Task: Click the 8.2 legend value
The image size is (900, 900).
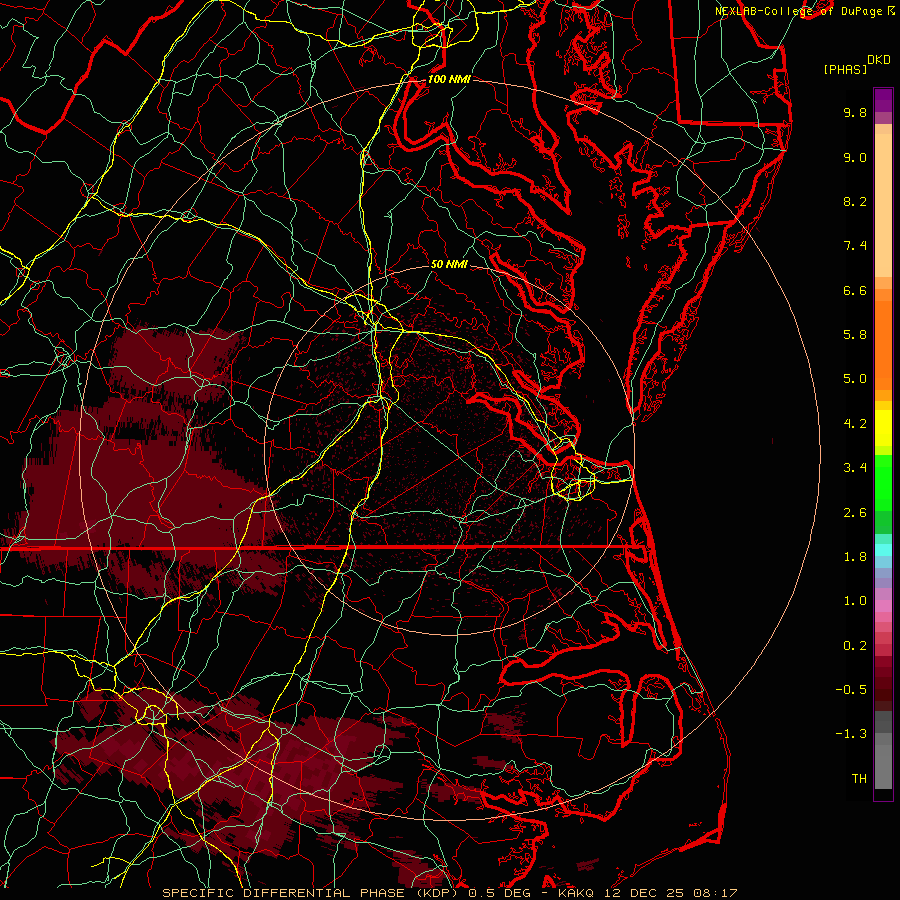Action: pyautogui.click(x=855, y=201)
